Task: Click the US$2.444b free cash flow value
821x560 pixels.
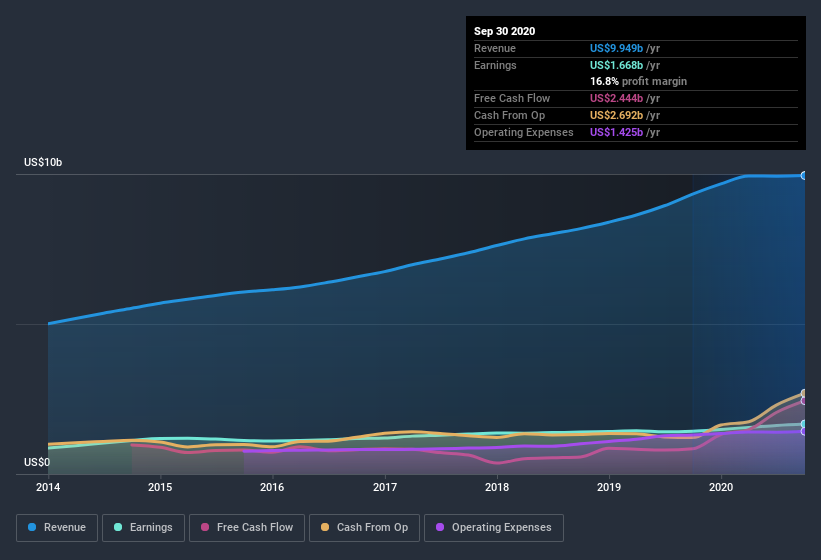Action: click(616, 98)
